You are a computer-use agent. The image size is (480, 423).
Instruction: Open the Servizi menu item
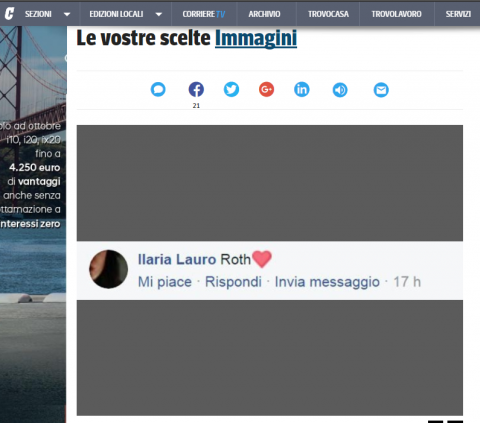458,14
